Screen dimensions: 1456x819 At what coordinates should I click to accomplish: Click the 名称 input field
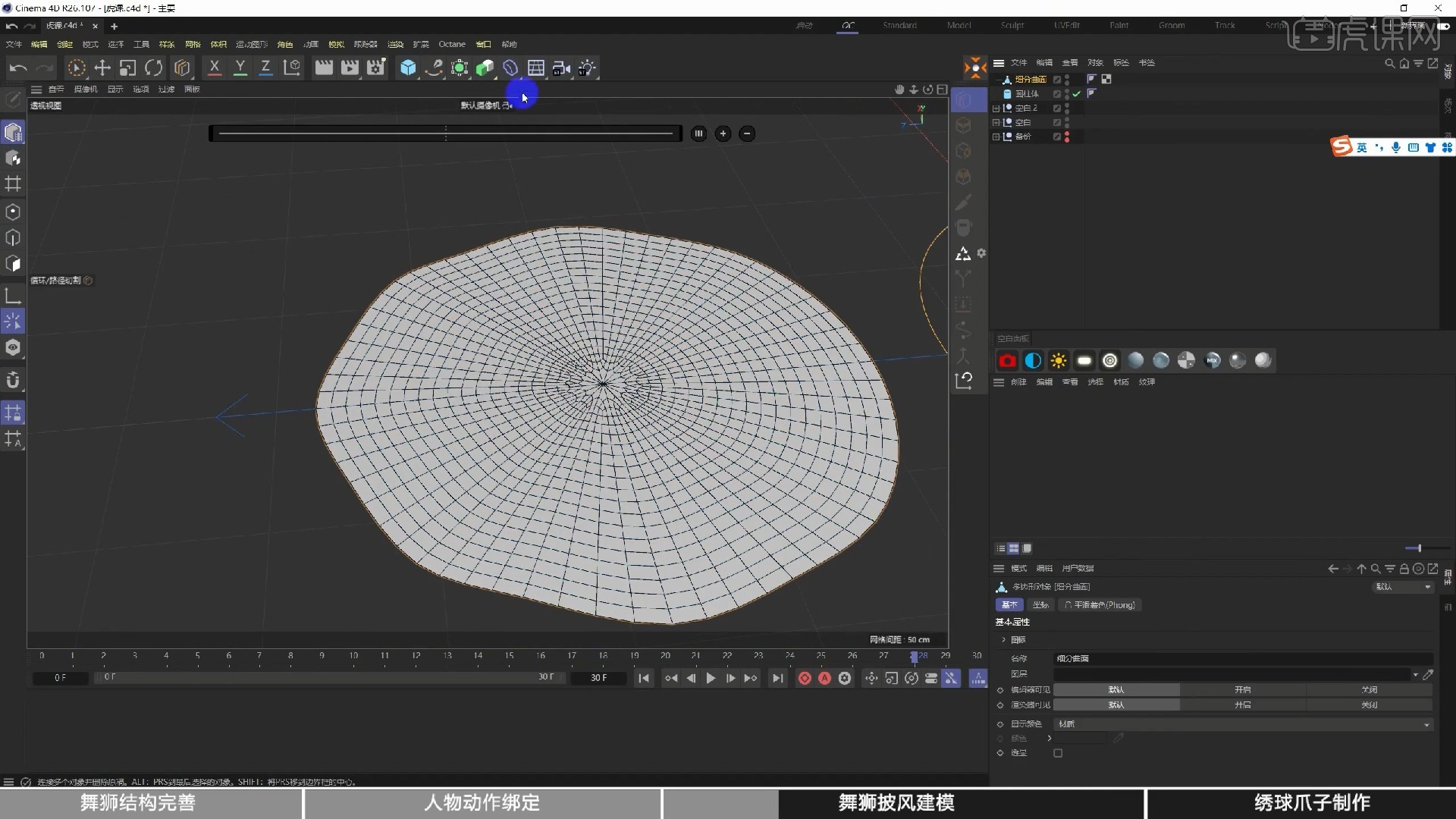(x=1243, y=659)
